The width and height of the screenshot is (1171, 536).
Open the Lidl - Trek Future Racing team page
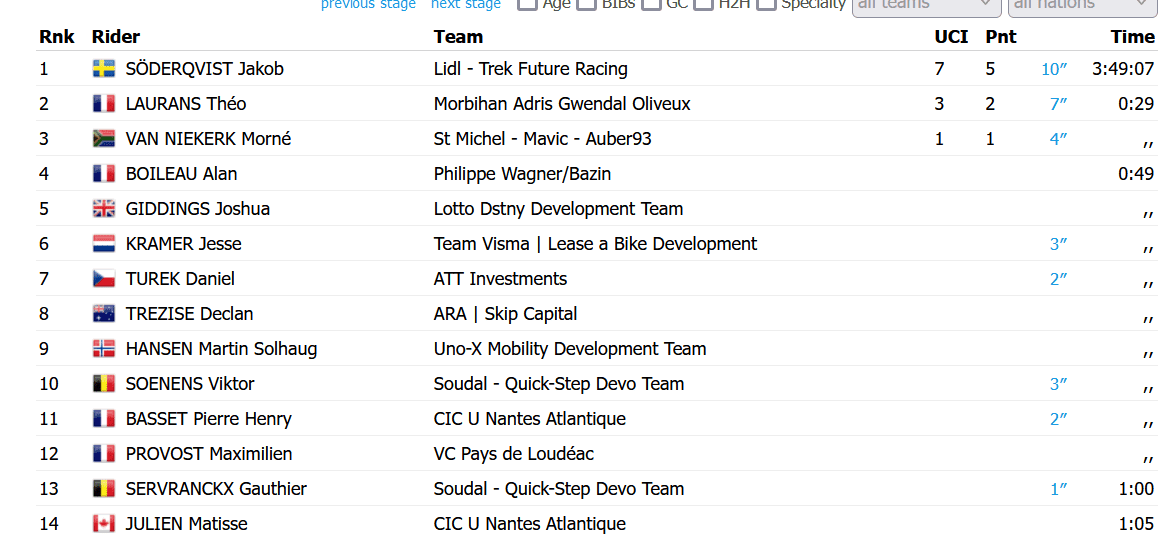tap(530, 69)
